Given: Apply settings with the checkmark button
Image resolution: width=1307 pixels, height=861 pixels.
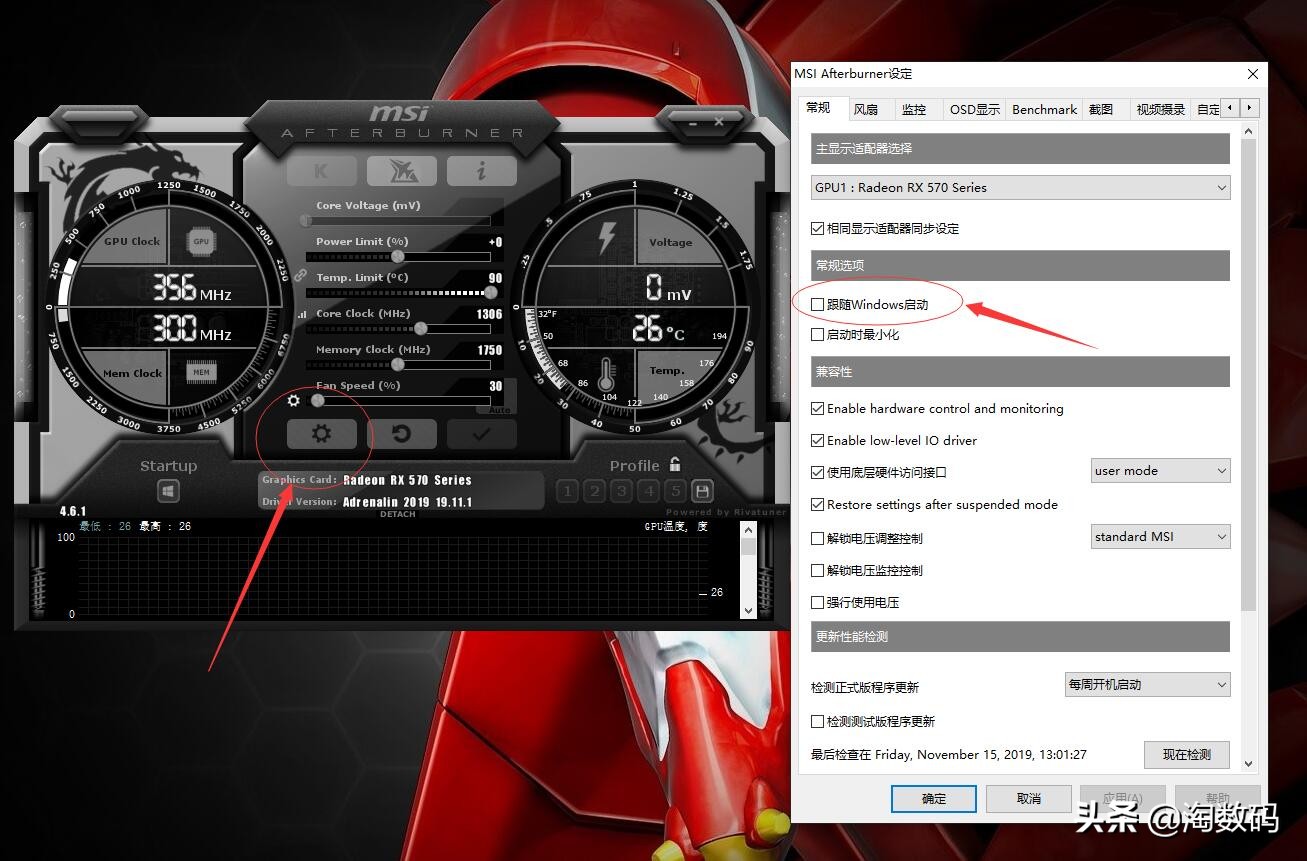Looking at the screenshot, I should pos(482,434).
